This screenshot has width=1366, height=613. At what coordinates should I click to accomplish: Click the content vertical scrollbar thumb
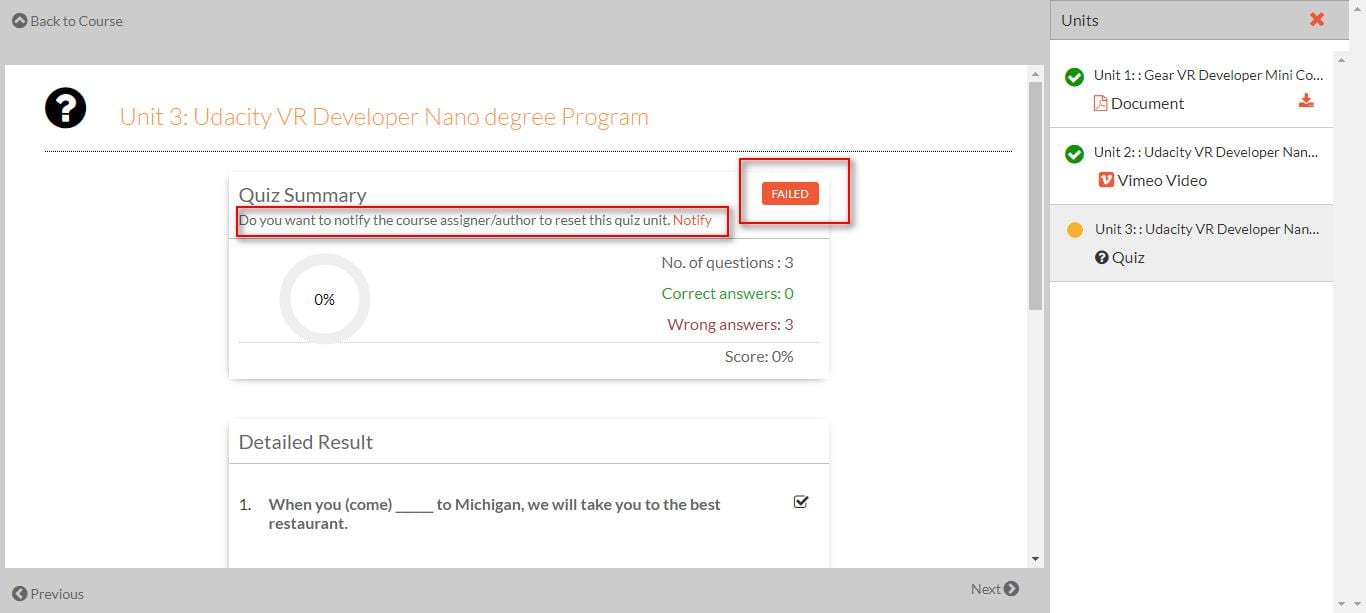click(x=1035, y=195)
